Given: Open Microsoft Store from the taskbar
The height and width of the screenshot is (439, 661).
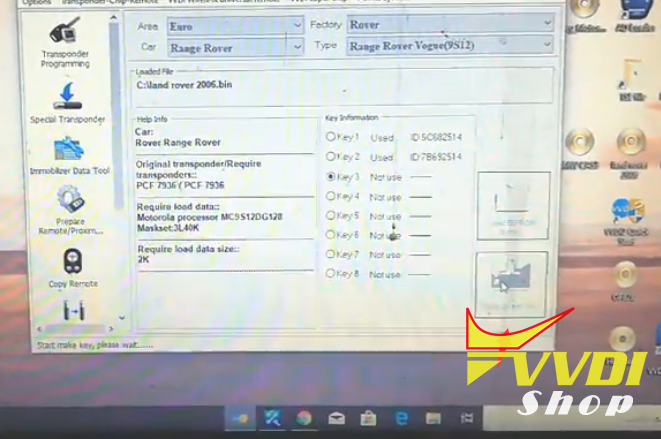Looking at the screenshot, I should [368, 418].
